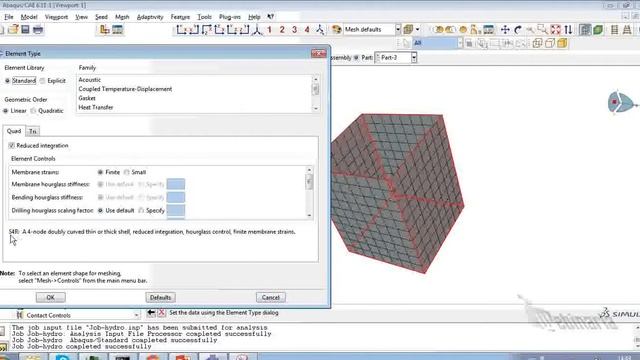Select Gasket in the Family list
The width and height of the screenshot is (640, 360).
[x=87, y=98]
